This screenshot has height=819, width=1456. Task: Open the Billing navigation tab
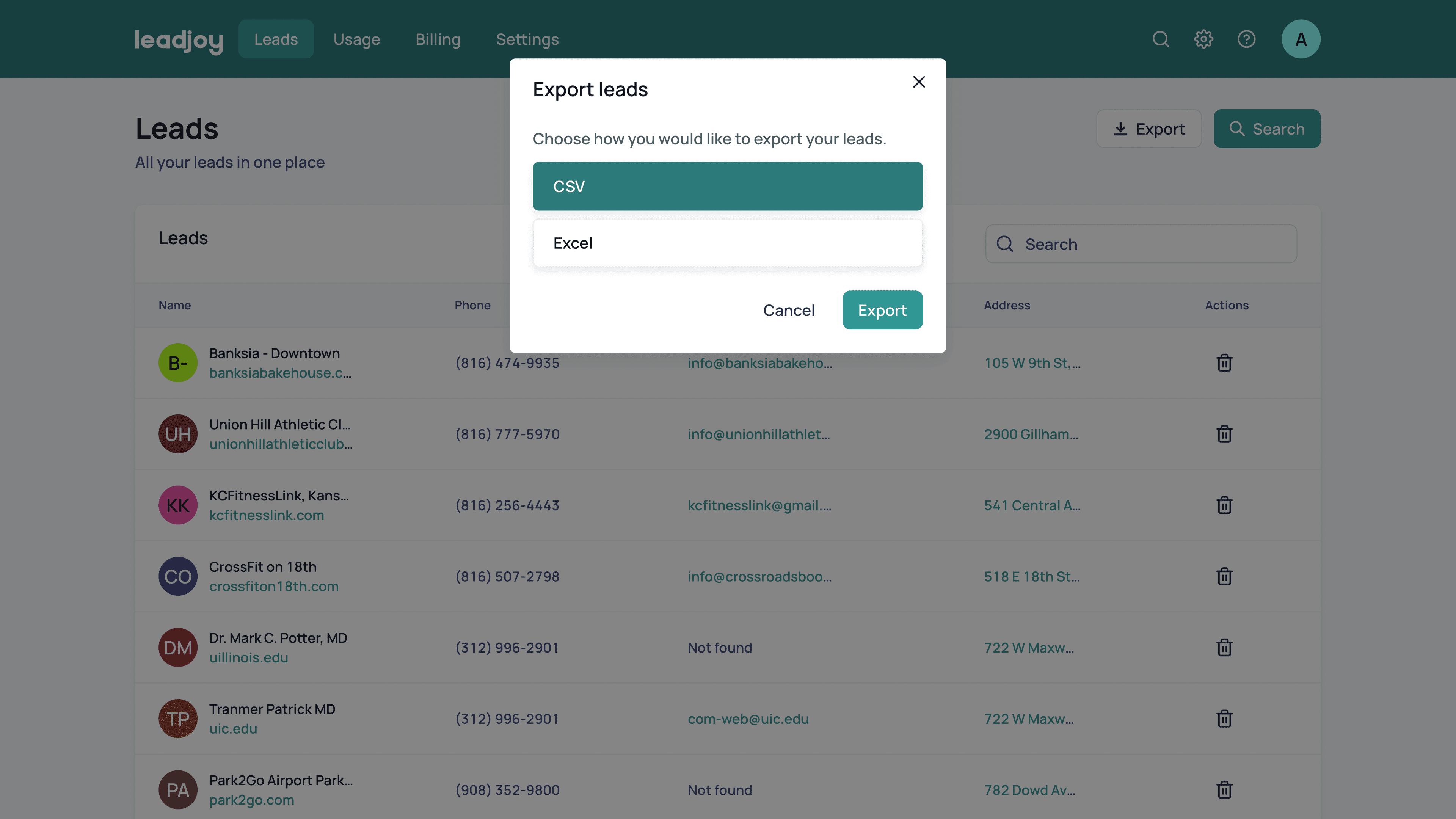pos(438,39)
